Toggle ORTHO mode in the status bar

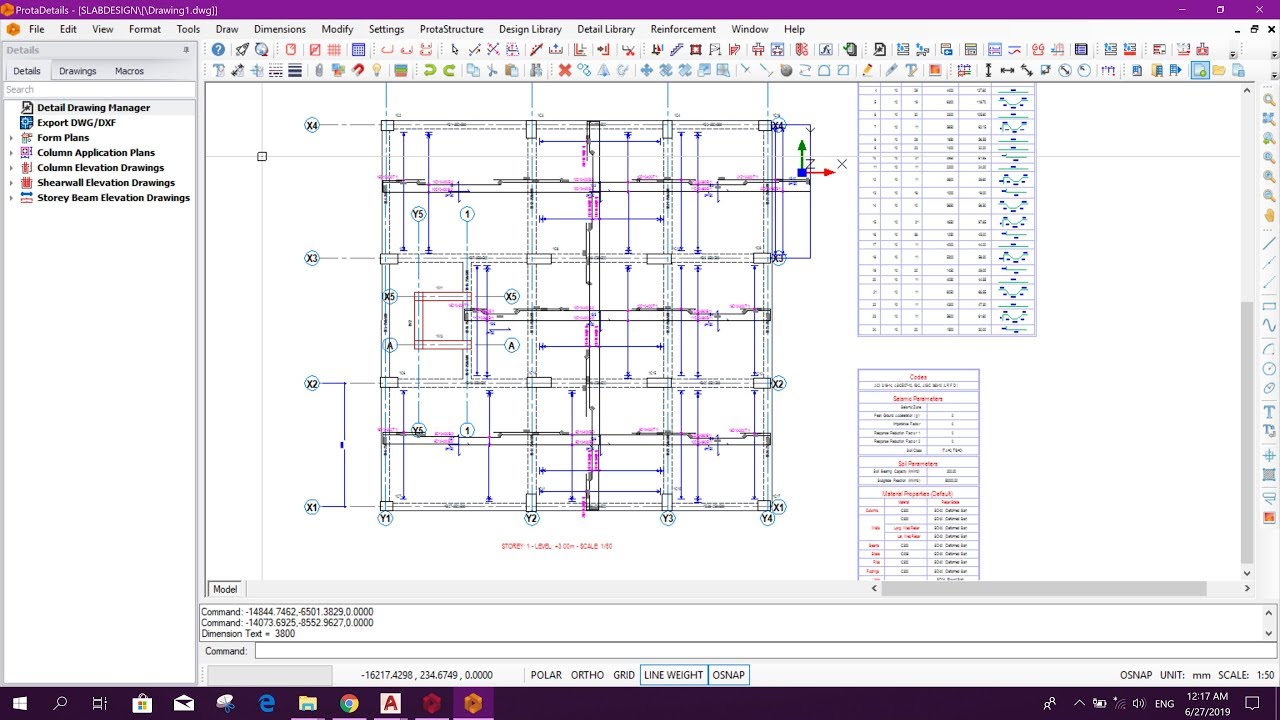click(x=587, y=675)
